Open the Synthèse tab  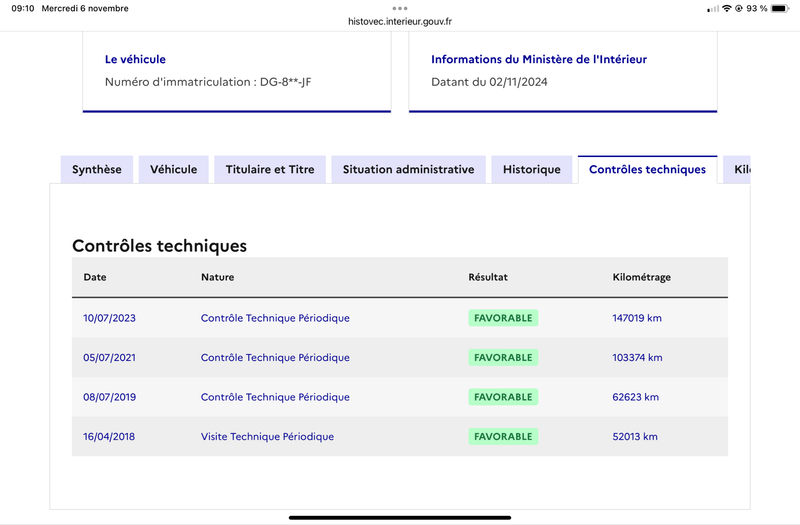coord(96,169)
